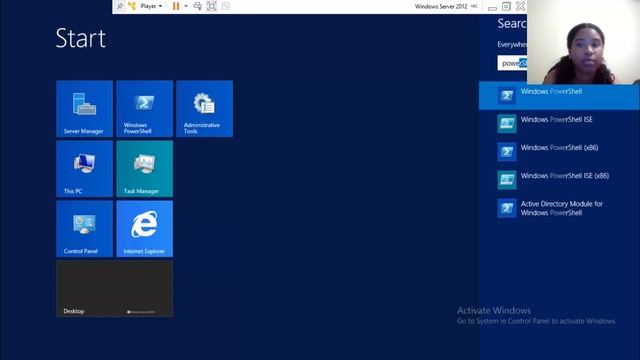640x360 pixels.
Task: Open the Server Manager tile
Action: (84, 109)
